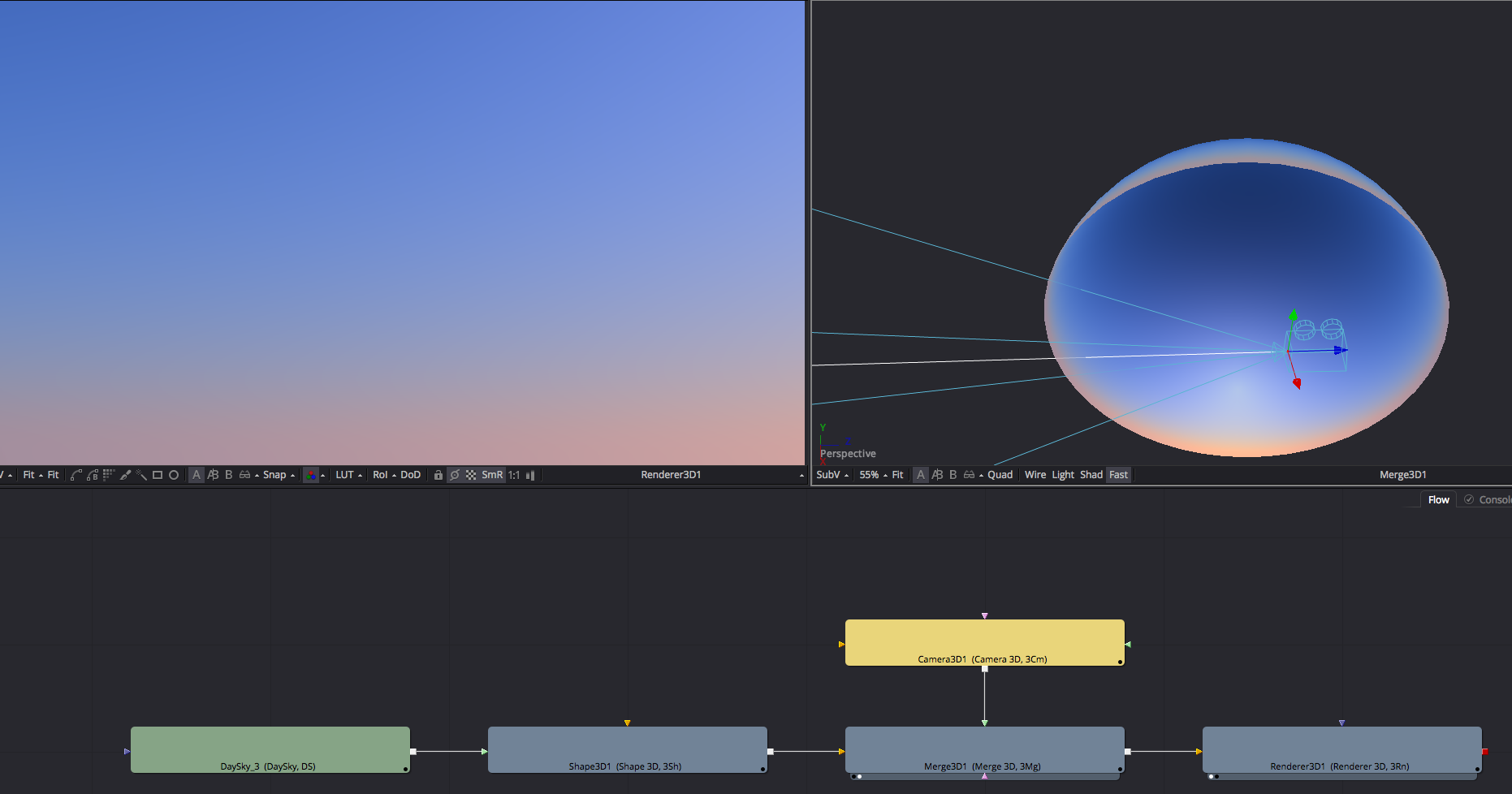Select the Merge3D1 node in flow
The height and width of the screenshot is (794, 1512).
coord(985,749)
